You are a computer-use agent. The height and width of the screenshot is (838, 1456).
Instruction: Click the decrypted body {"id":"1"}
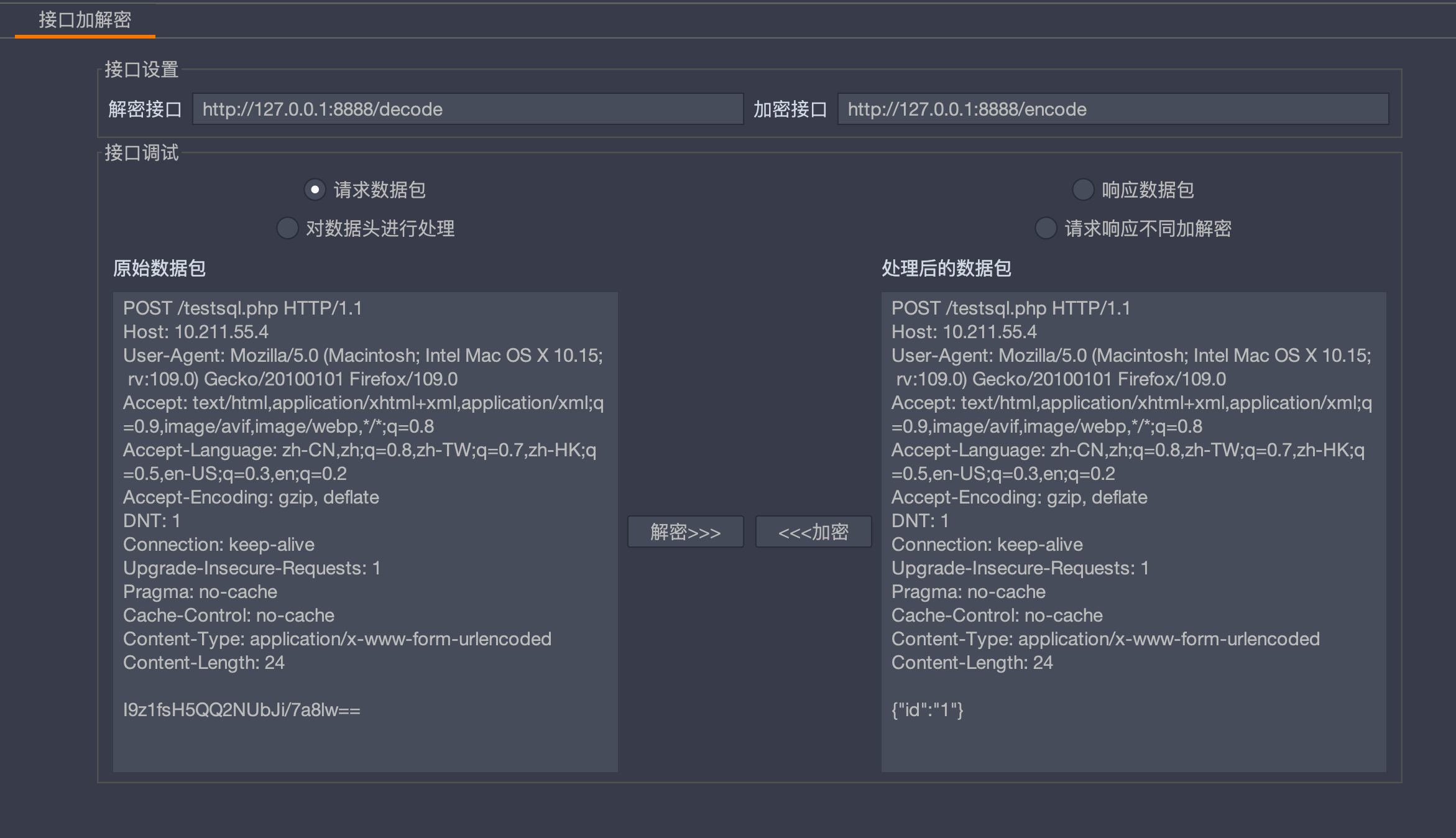[927, 710]
